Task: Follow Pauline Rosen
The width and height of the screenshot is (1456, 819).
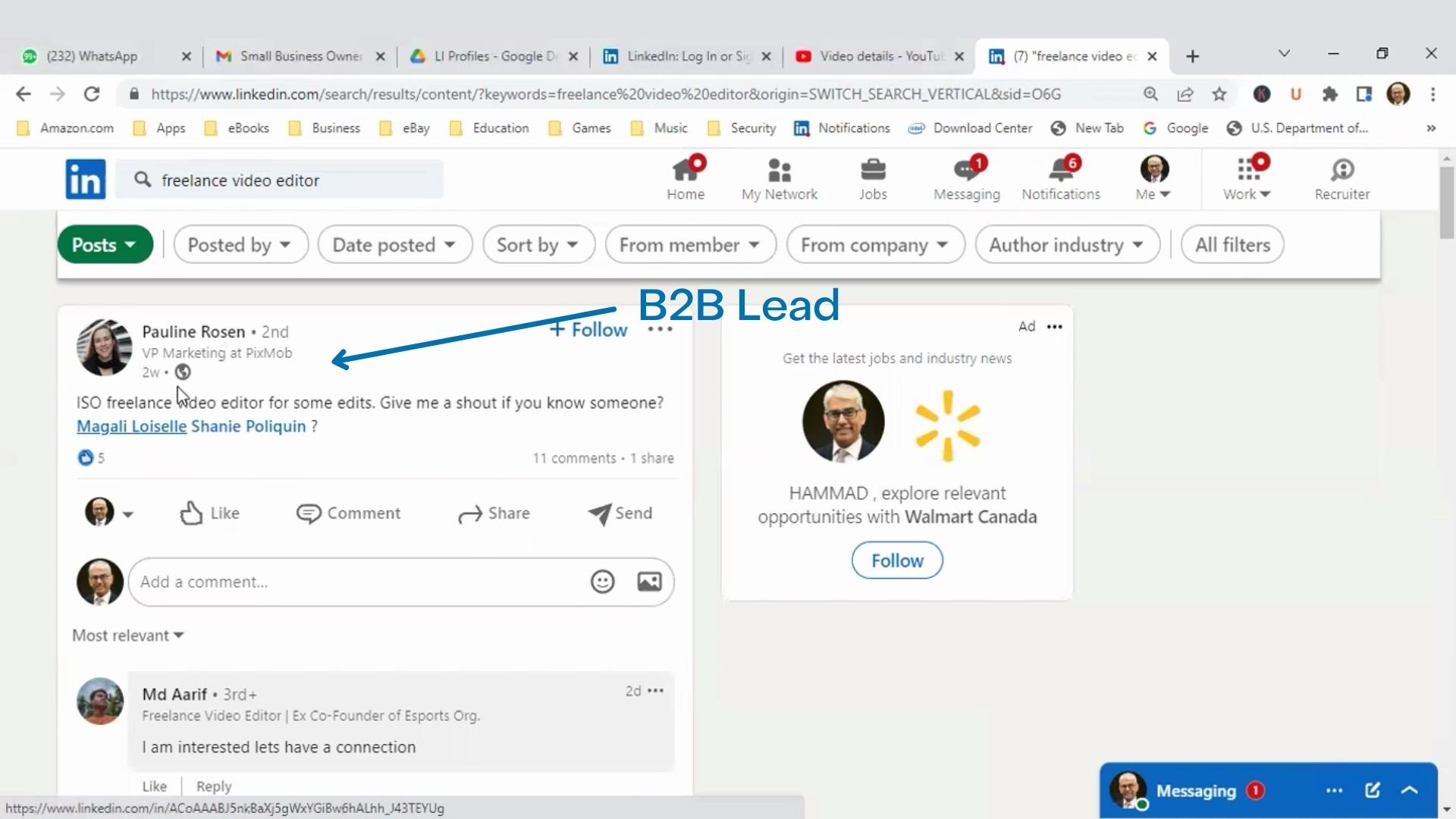Action: pyautogui.click(x=588, y=329)
